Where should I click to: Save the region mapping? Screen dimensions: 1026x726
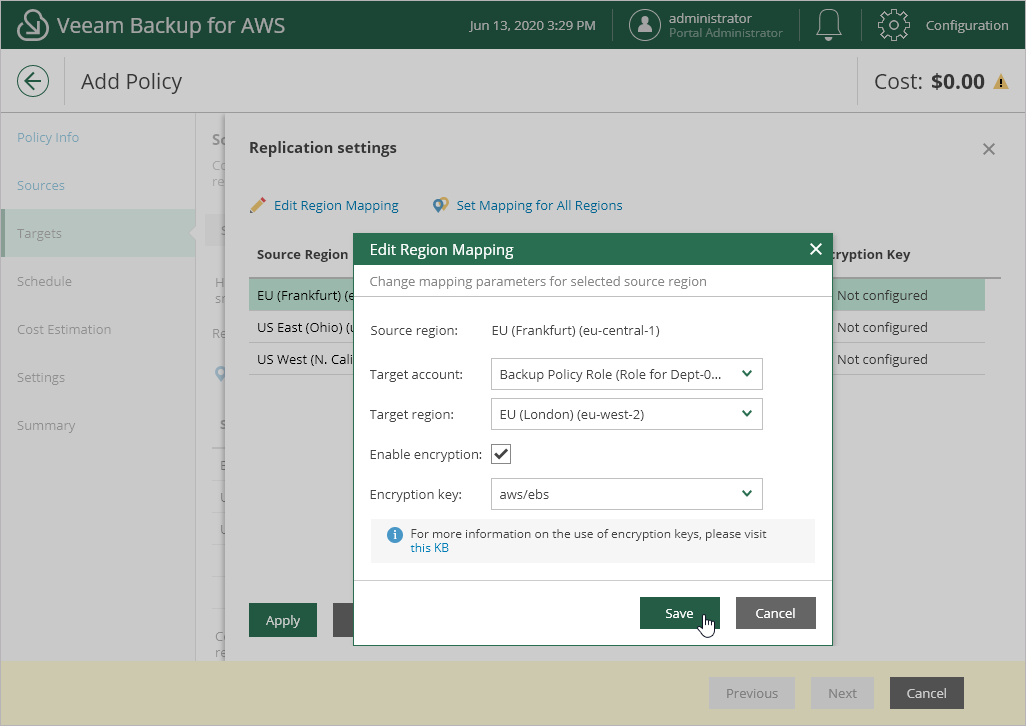pos(679,613)
